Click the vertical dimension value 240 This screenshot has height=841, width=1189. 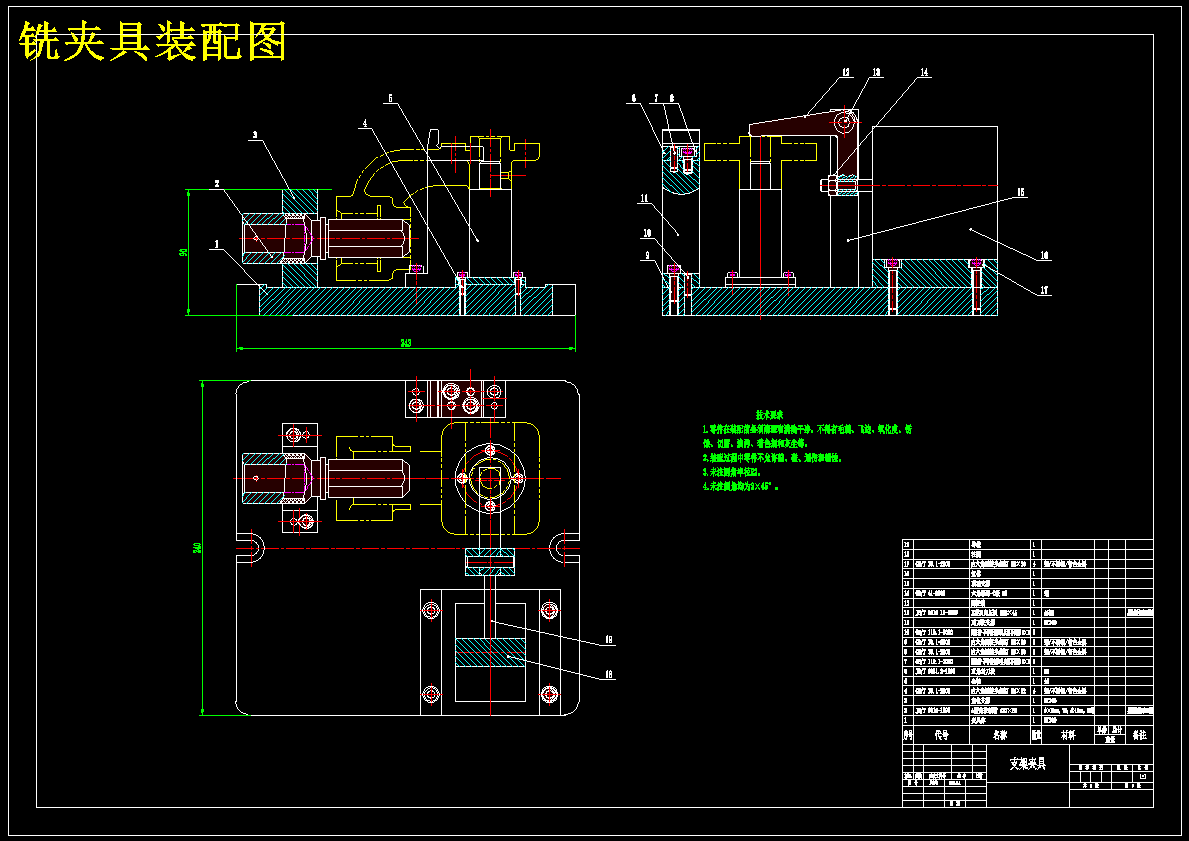[x=197, y=548]
